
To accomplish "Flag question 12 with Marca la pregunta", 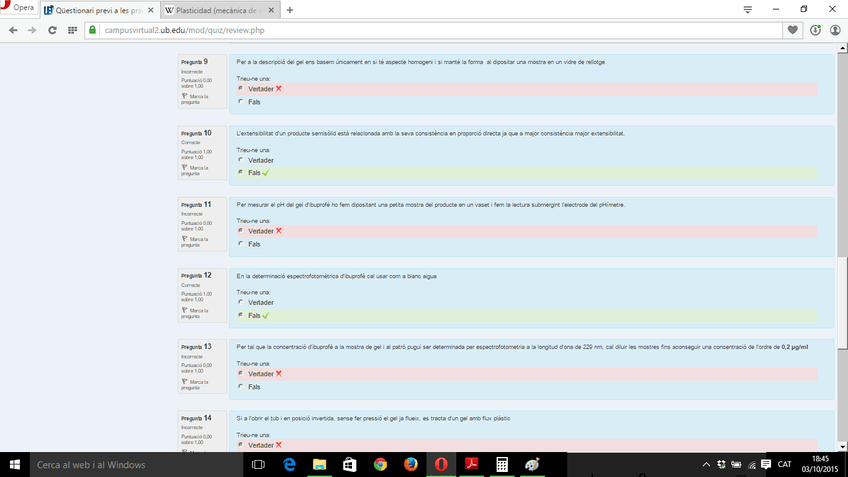I will [193, 313].
